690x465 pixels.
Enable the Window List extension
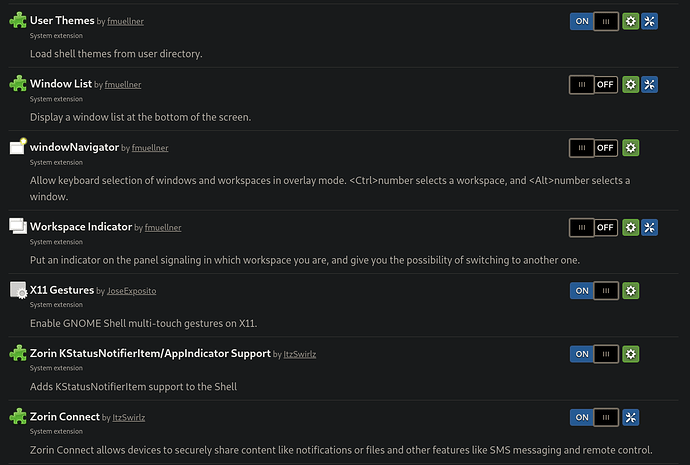coord(594,85)
